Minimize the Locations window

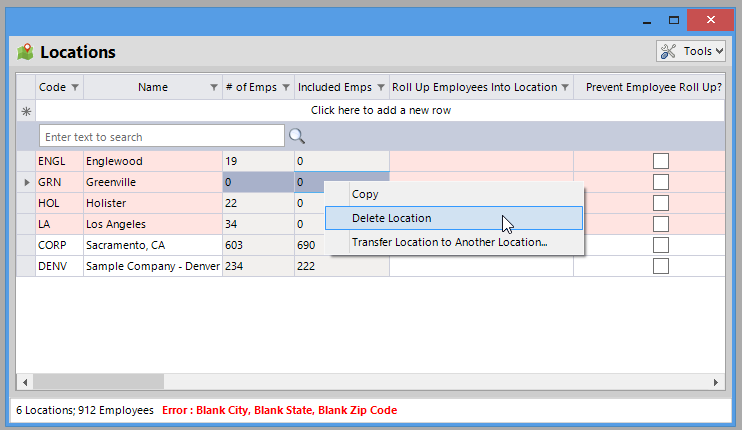point(647,20)
